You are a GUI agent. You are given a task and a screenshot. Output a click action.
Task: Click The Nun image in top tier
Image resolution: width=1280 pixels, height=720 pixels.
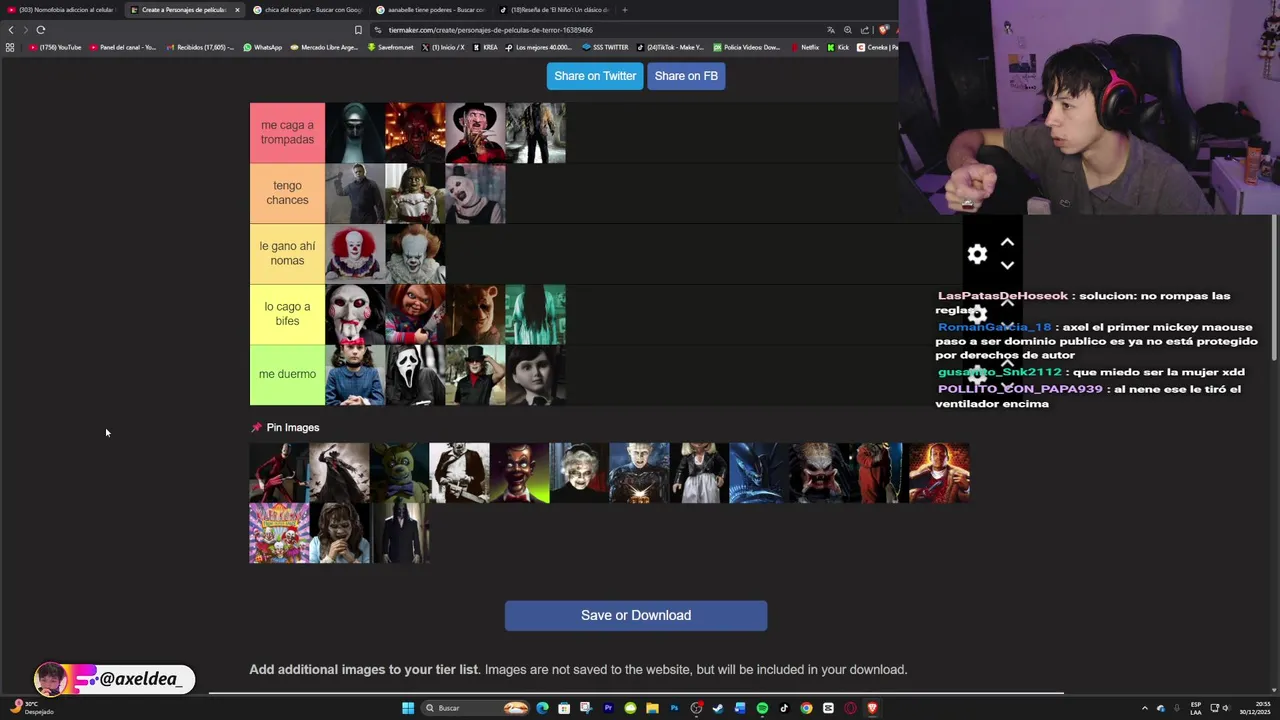[355, 133]
